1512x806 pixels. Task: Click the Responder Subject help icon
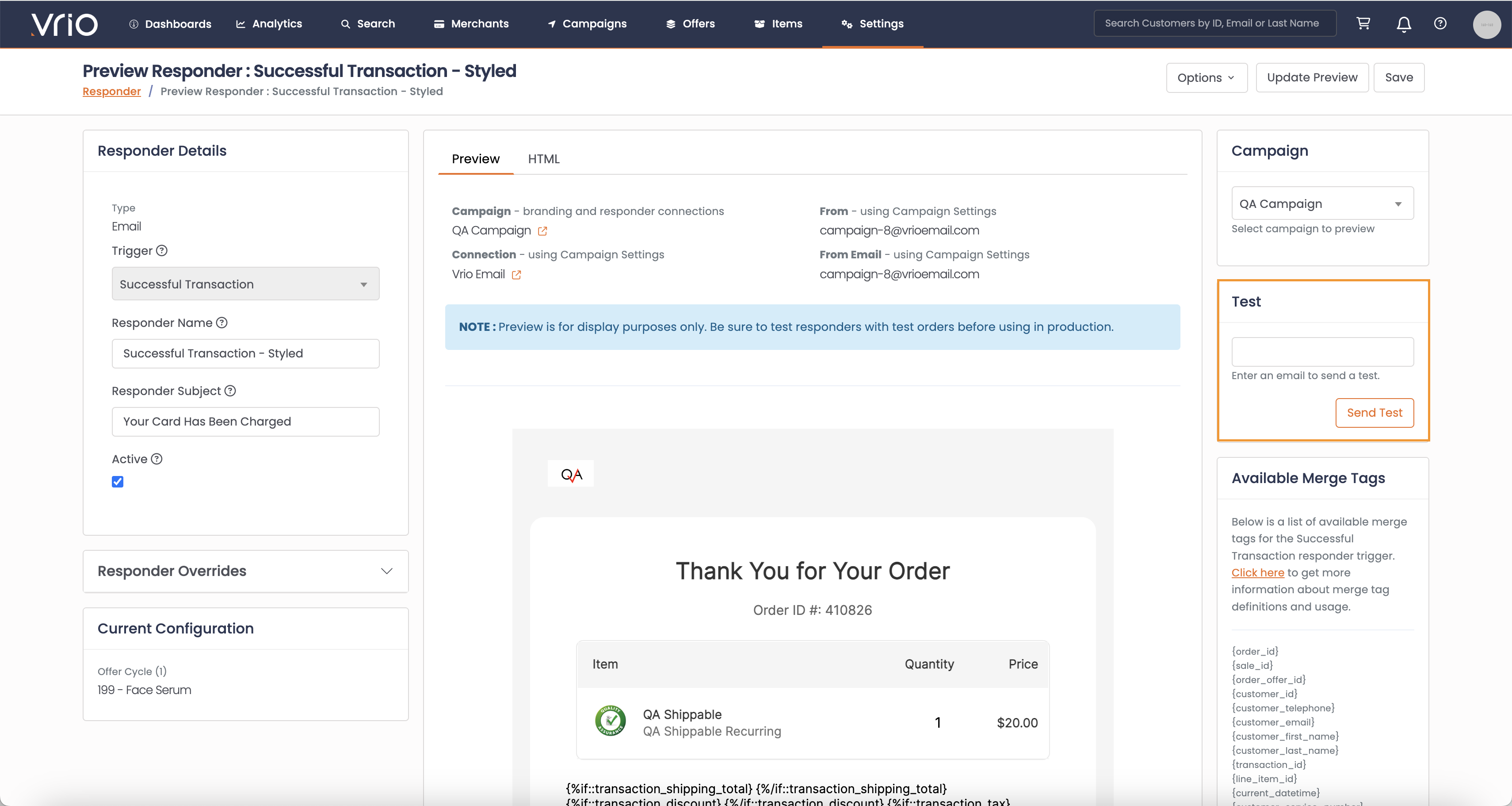tap(230, 391)
